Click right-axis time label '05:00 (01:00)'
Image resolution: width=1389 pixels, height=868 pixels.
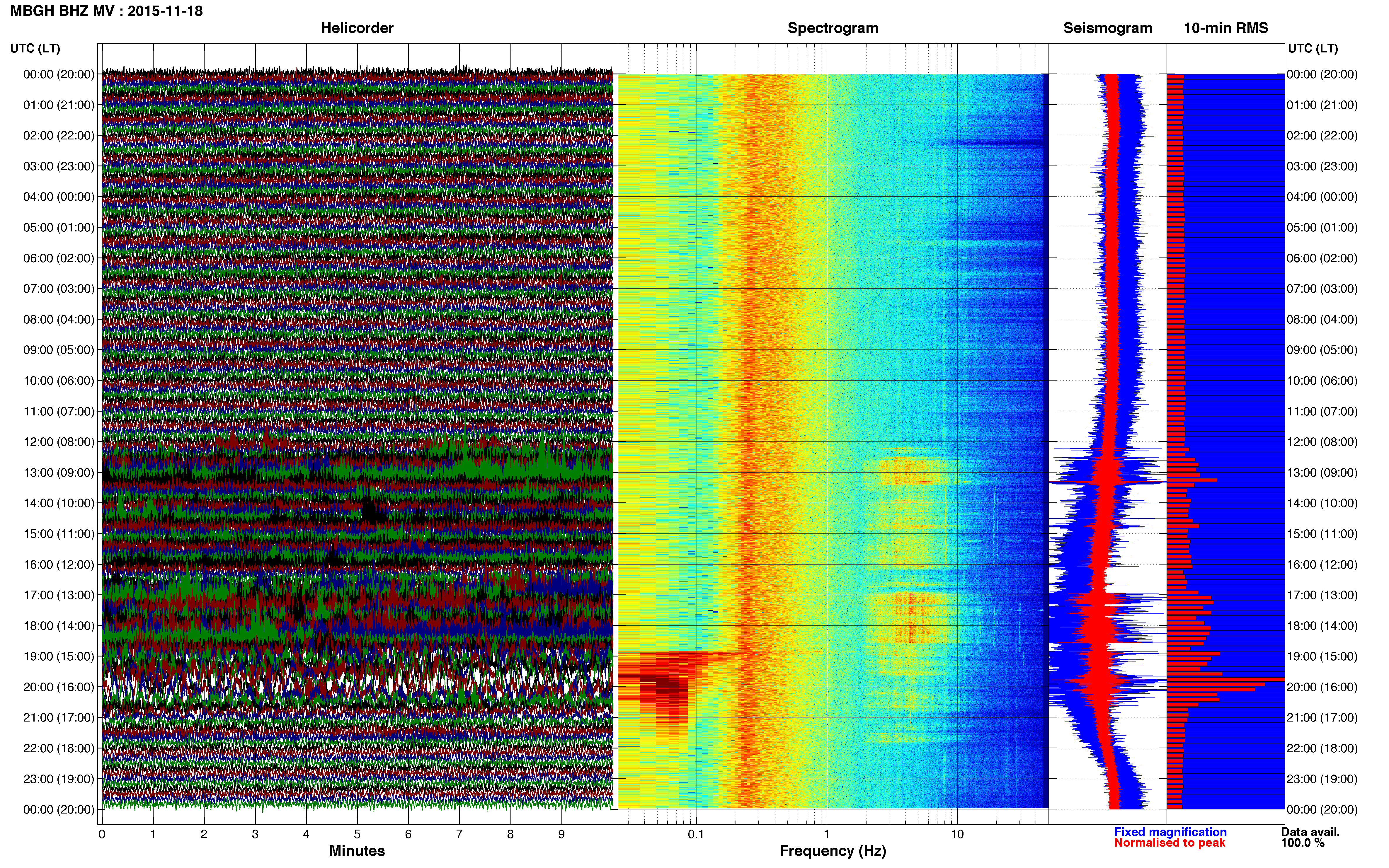point(1322,227)
